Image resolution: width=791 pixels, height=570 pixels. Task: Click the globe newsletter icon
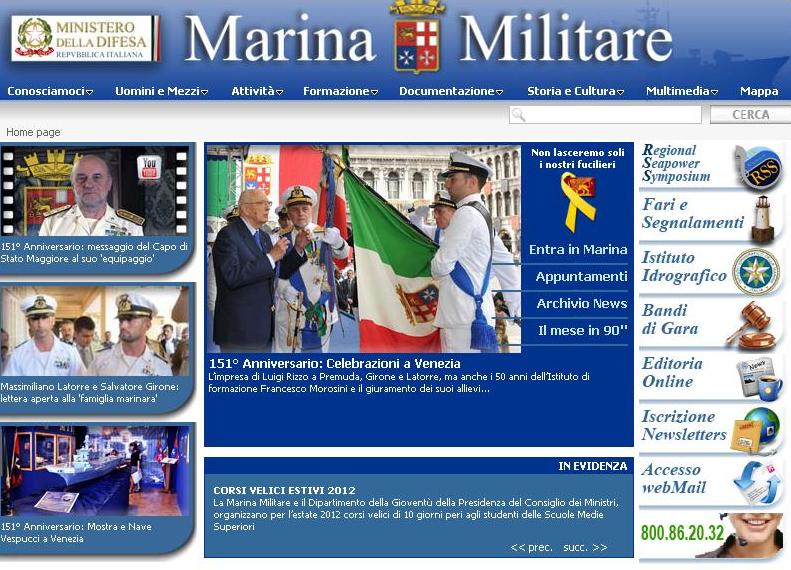[x=755, y=430]
